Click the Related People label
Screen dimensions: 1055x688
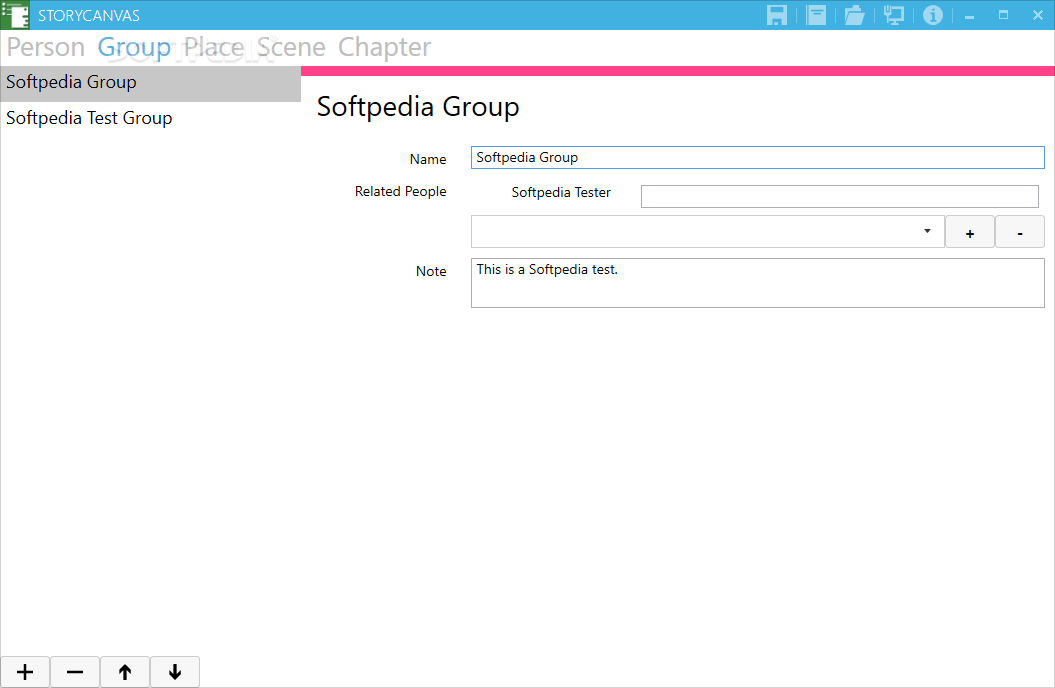400,192
